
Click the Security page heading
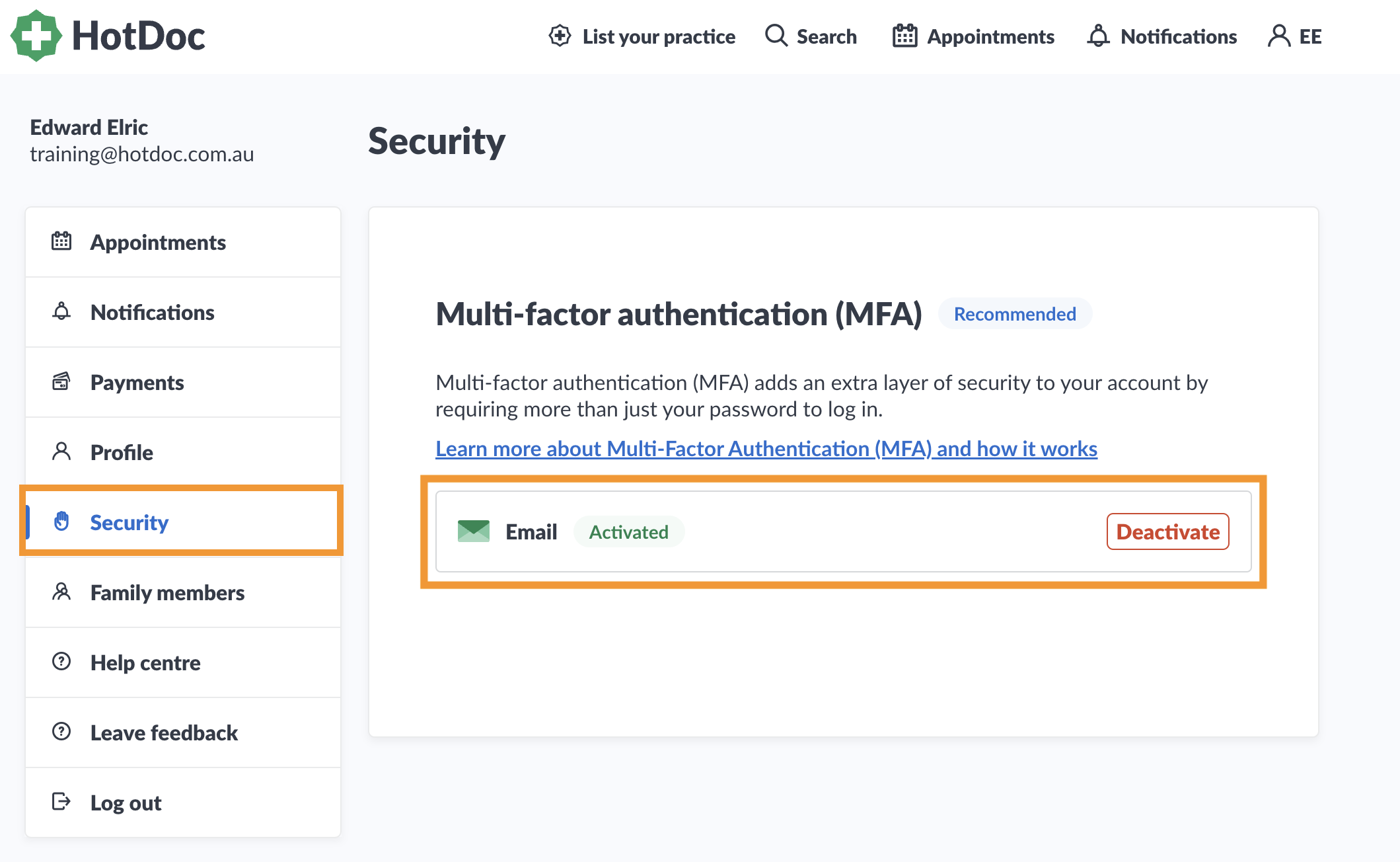[x=437, y=141]
